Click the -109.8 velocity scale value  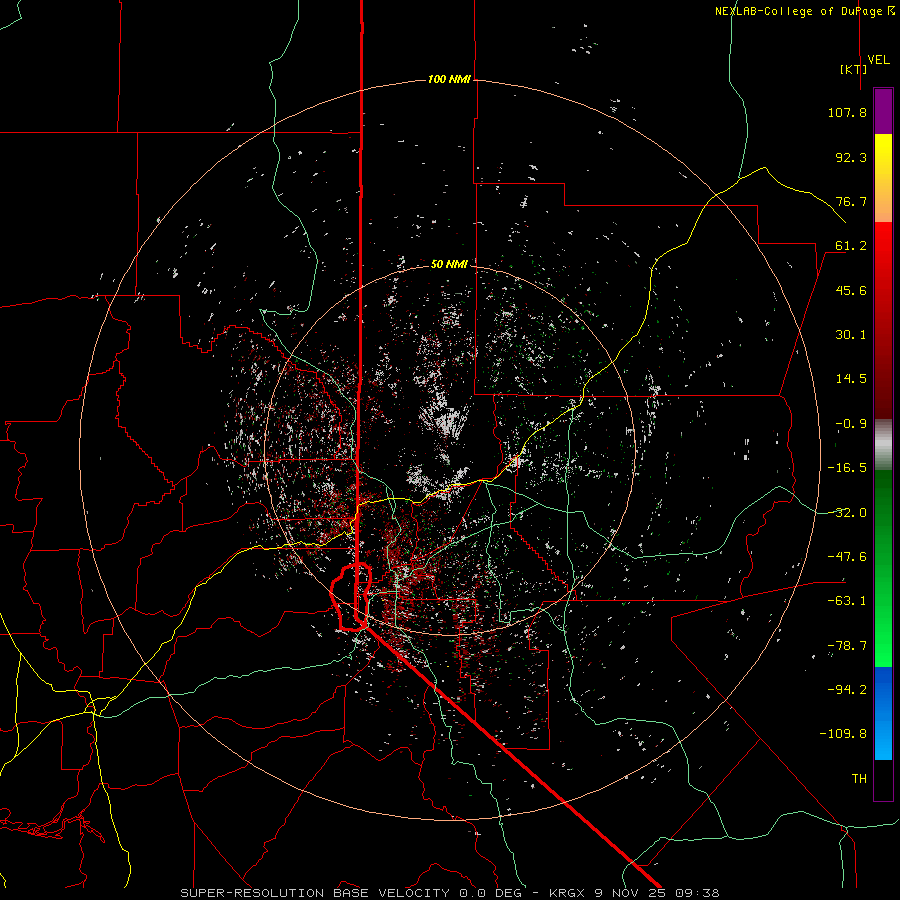[843, 734]
